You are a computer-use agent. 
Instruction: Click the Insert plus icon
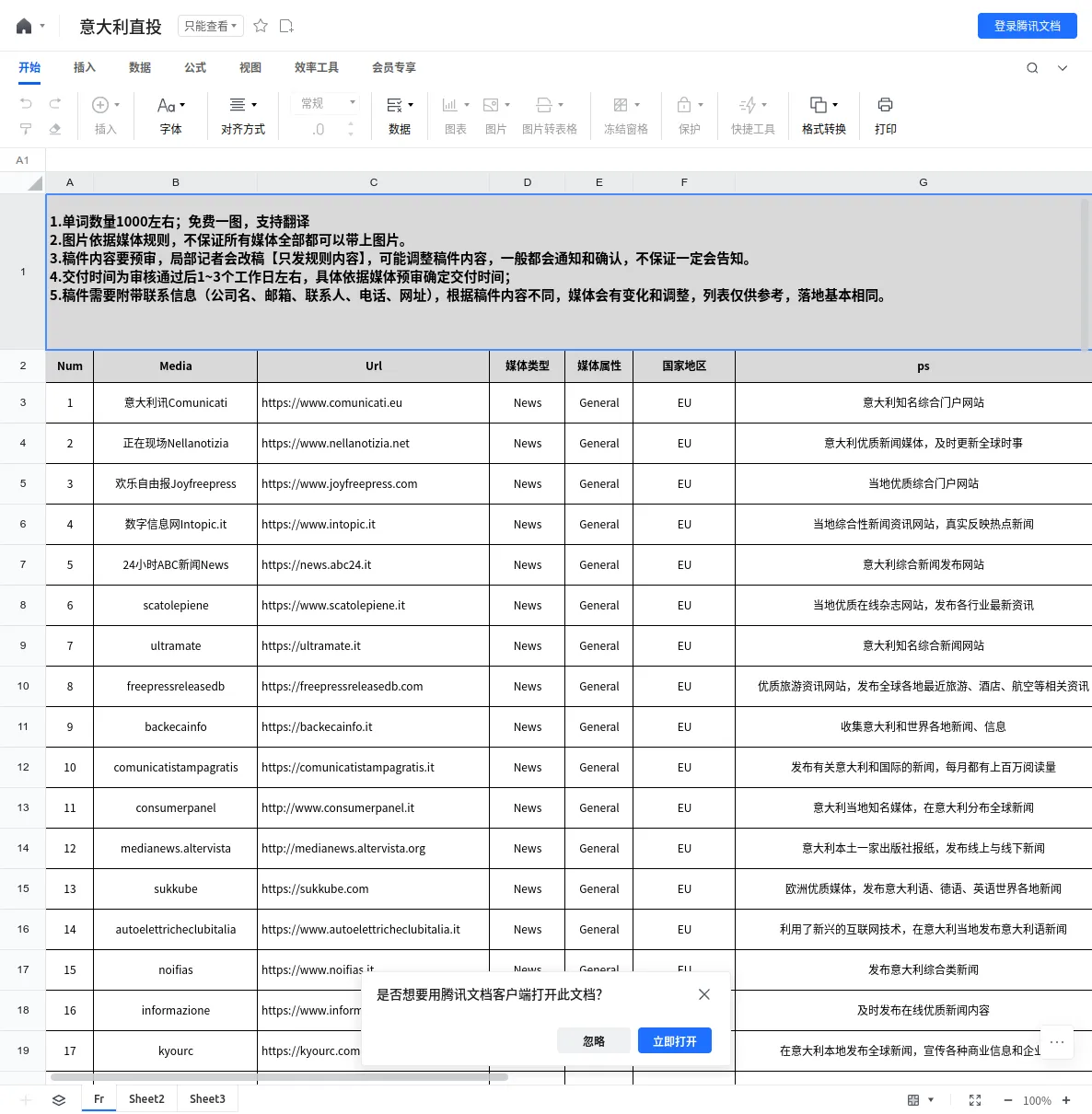(100, 105)
